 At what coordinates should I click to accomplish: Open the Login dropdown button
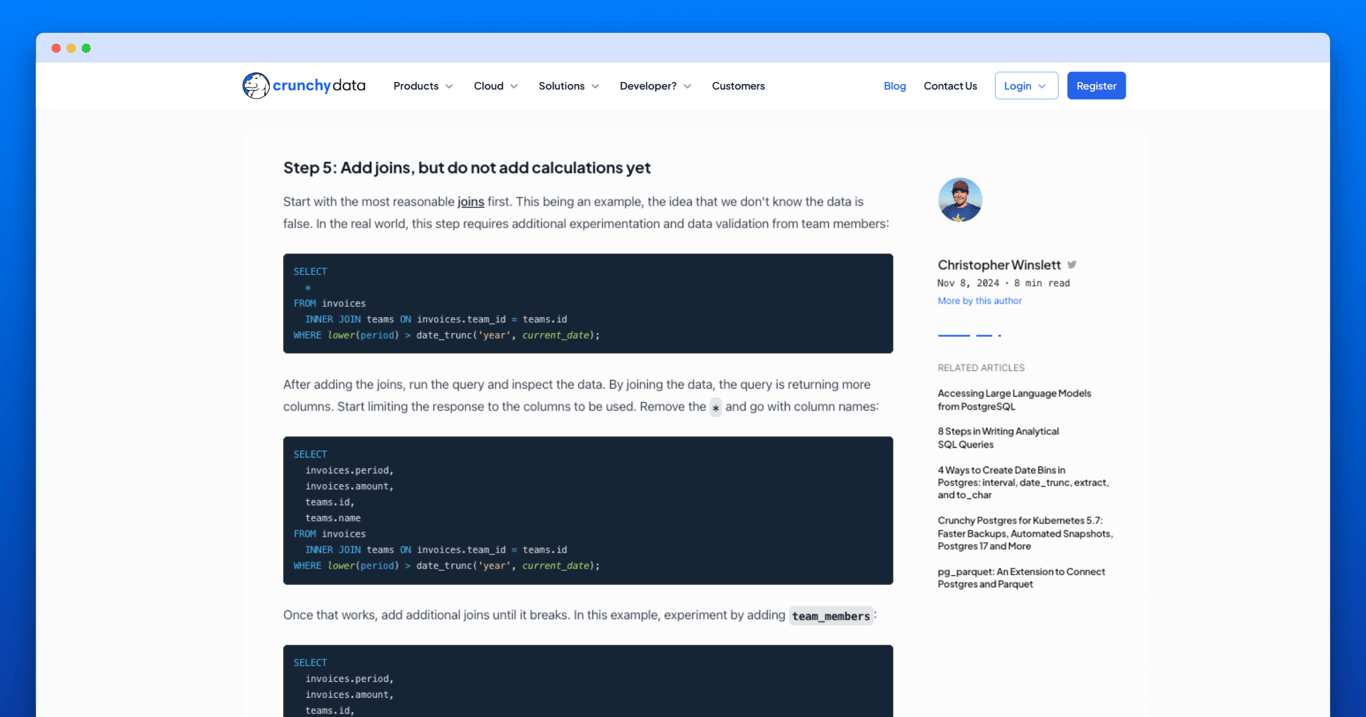(1026, 86)
